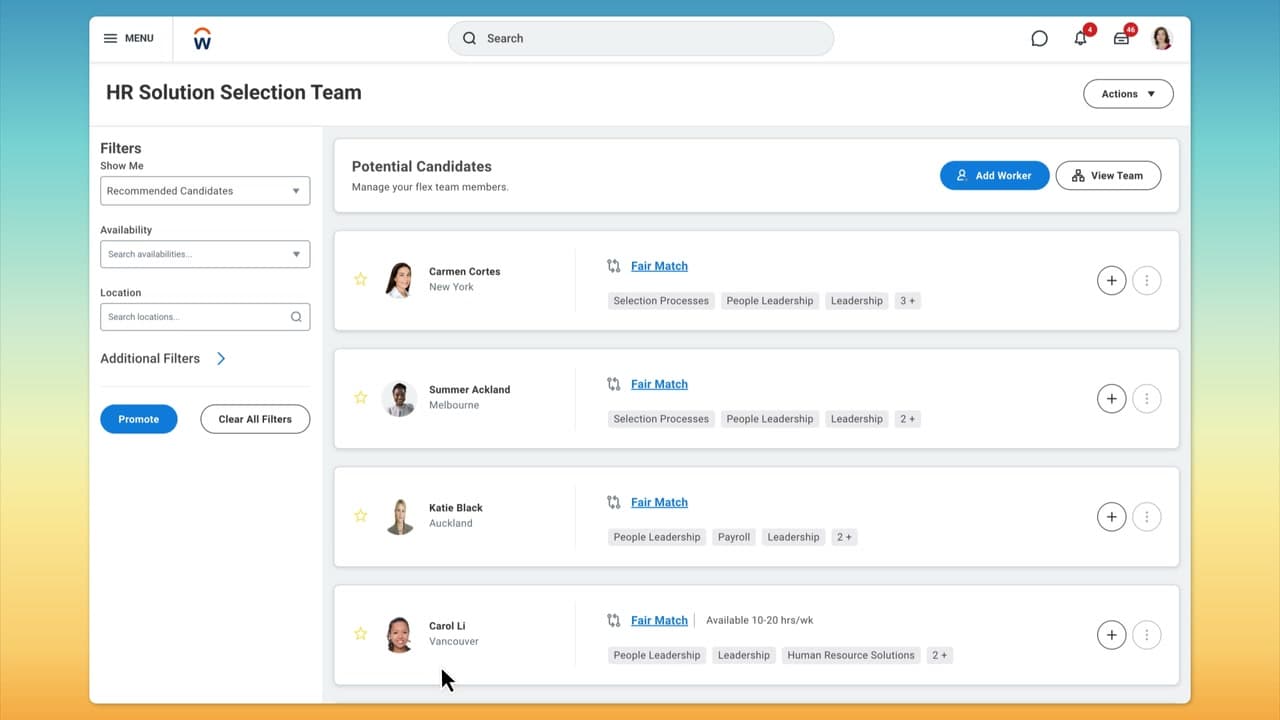This screenshot has height=720, width=1280.
Task: Click the View Team button
Action: click(1108, 175)
